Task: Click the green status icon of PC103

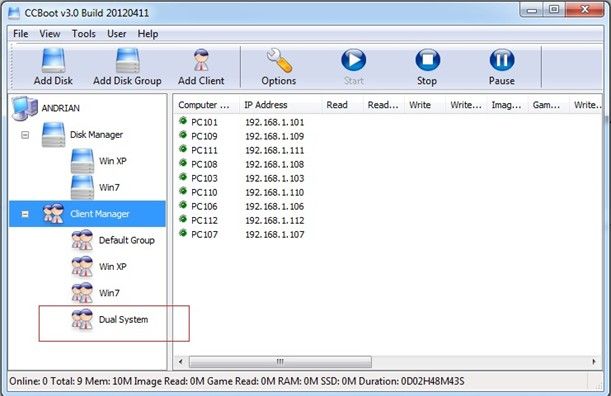Action: tap(183, 177)
